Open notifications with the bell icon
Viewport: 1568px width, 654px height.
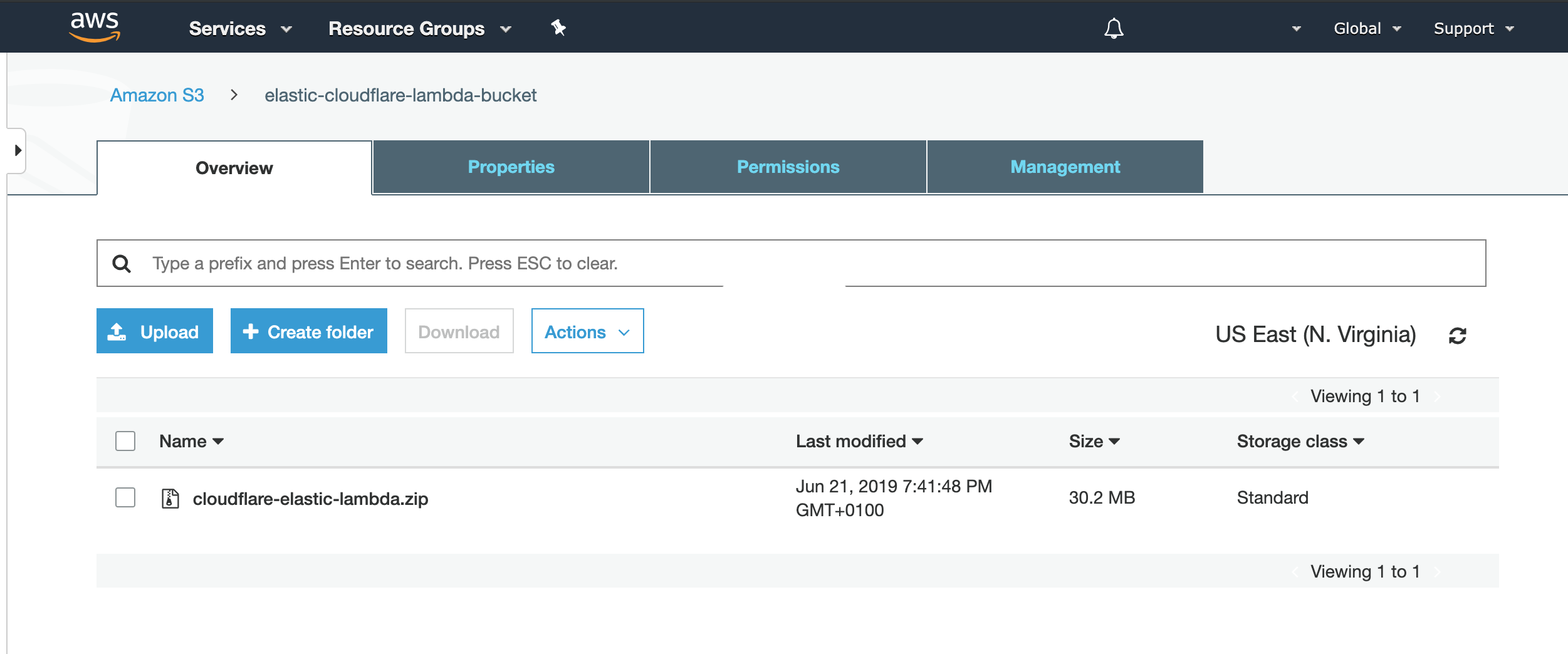[1113, 28]
